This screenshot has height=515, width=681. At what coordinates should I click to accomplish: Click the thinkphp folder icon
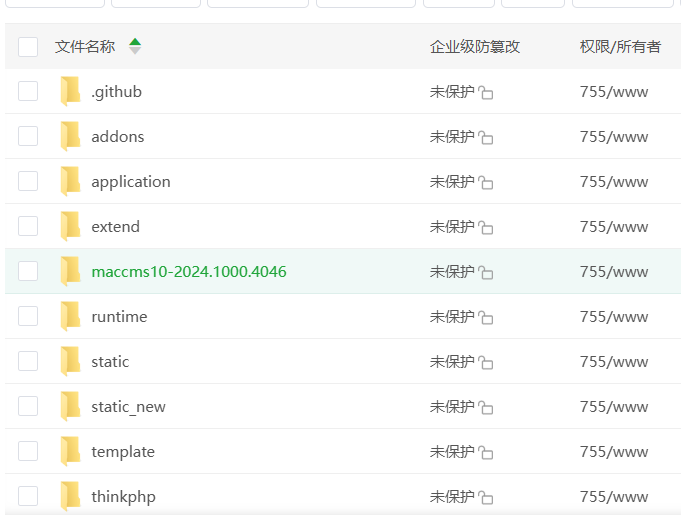click(70, 496)
